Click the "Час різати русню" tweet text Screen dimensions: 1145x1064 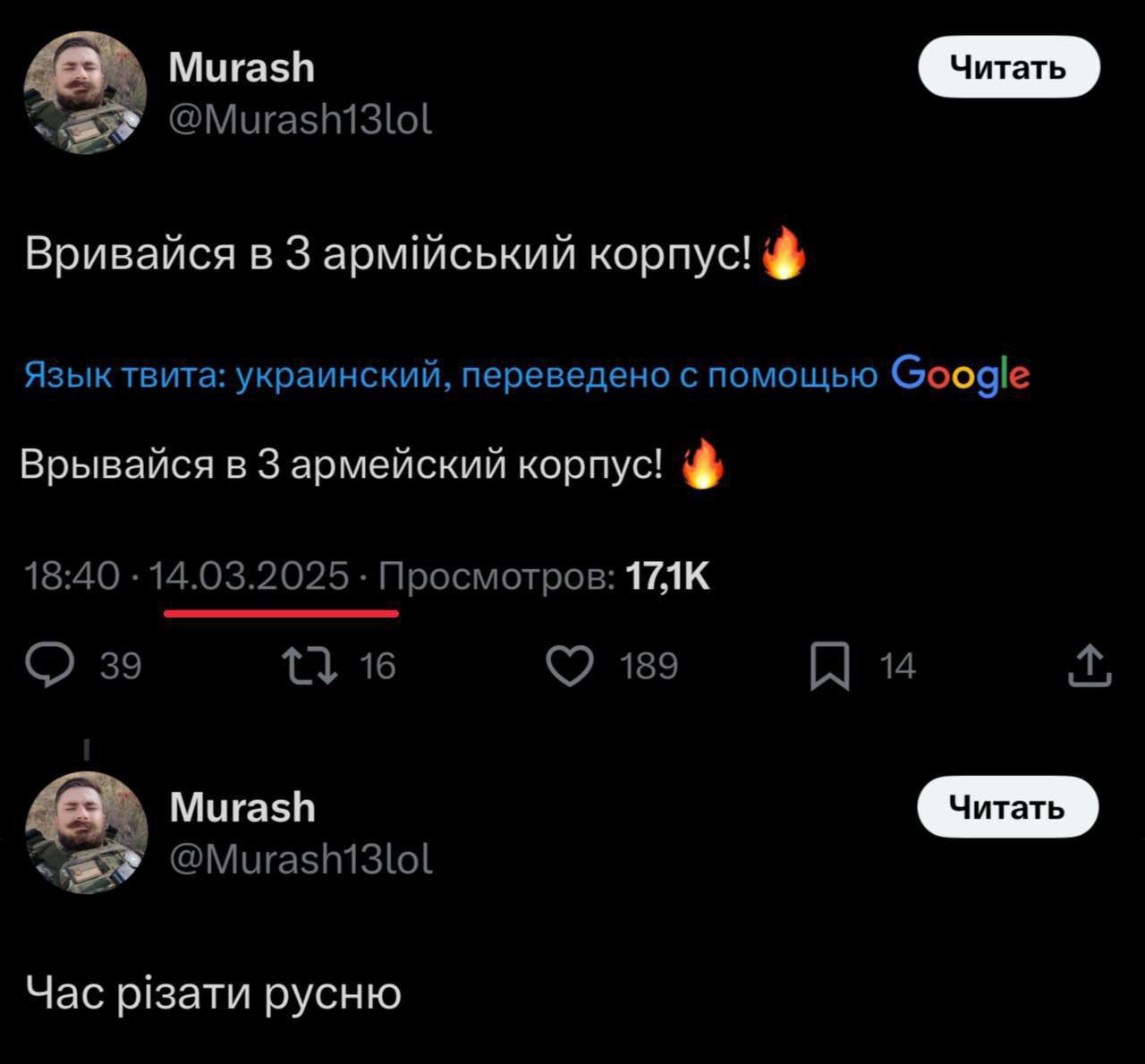[214, 992]
